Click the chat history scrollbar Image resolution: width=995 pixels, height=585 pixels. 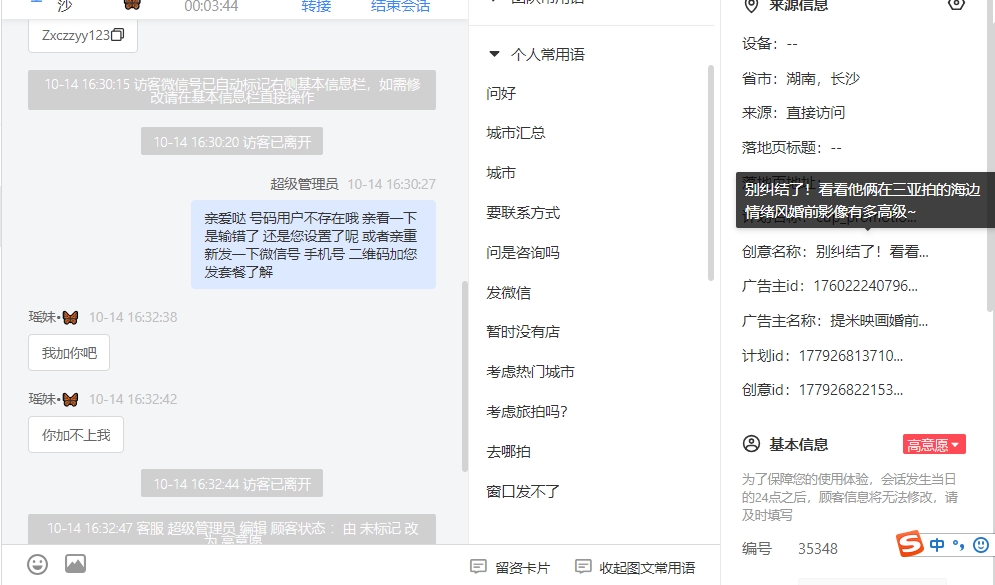[465, 376]
